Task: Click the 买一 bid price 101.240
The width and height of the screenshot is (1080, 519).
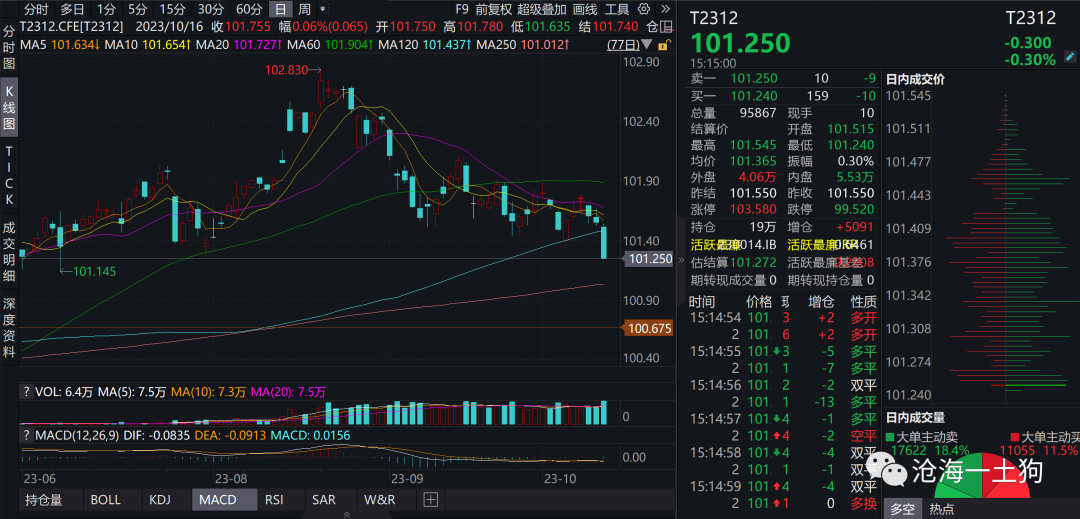Action: pyautogui.click(x=754, y=96)
